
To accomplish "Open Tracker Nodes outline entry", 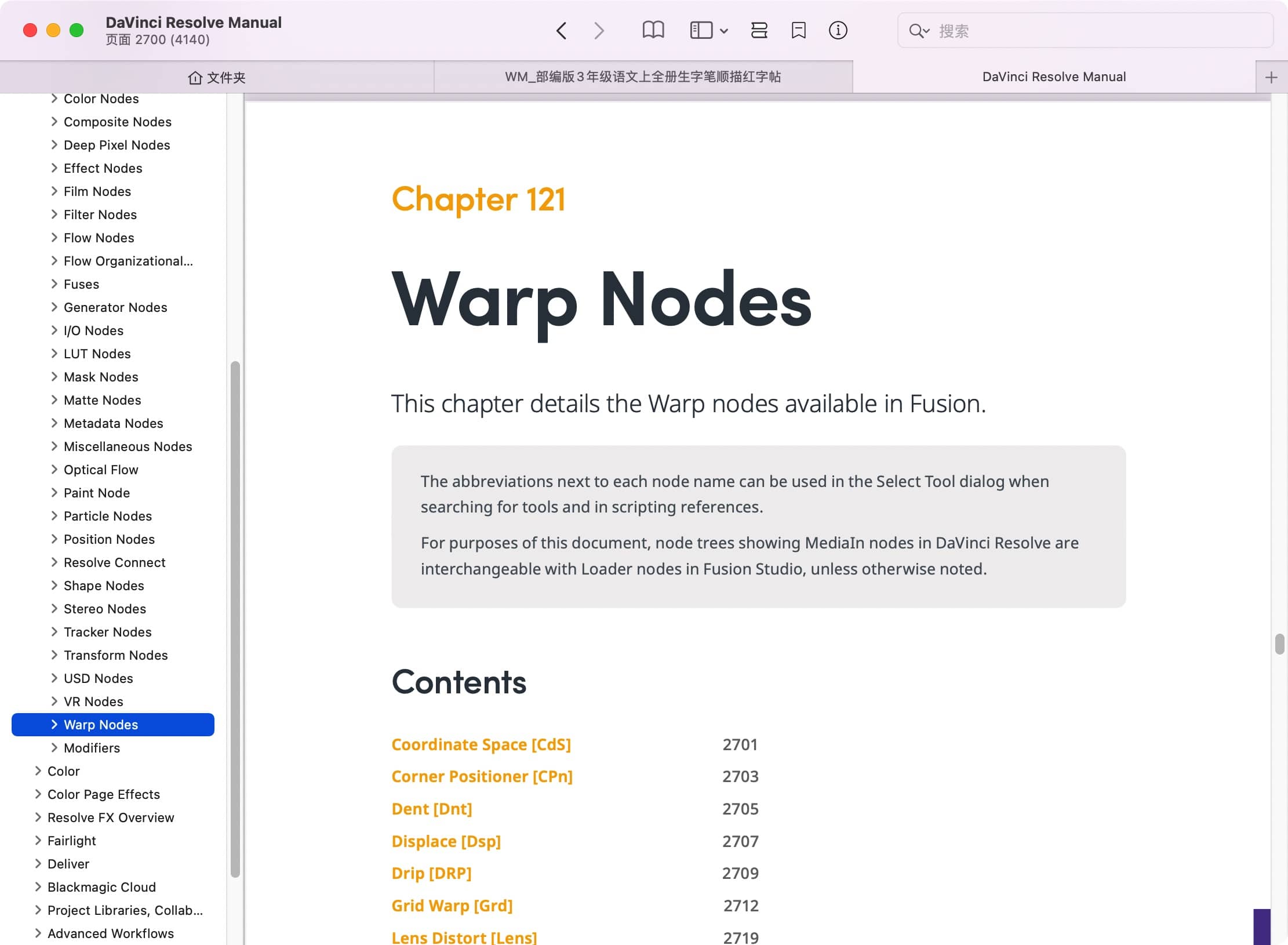I will (x=107, y=632).
